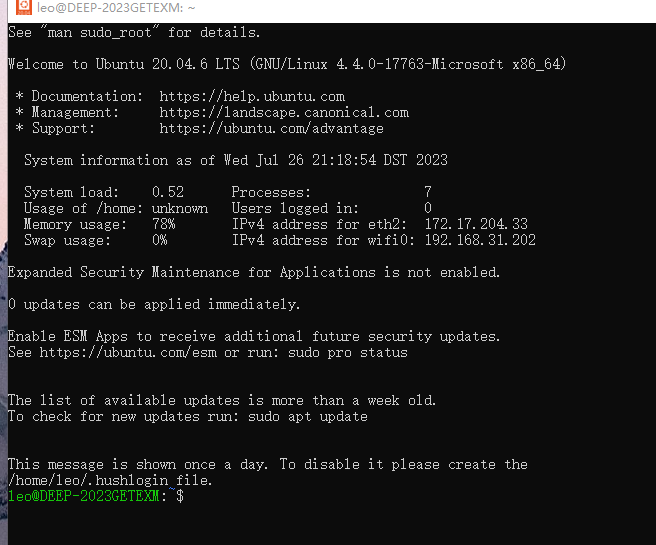Click the 'Welcome to Ubuntu 20.04.6 LTS' line

point(287,64)
